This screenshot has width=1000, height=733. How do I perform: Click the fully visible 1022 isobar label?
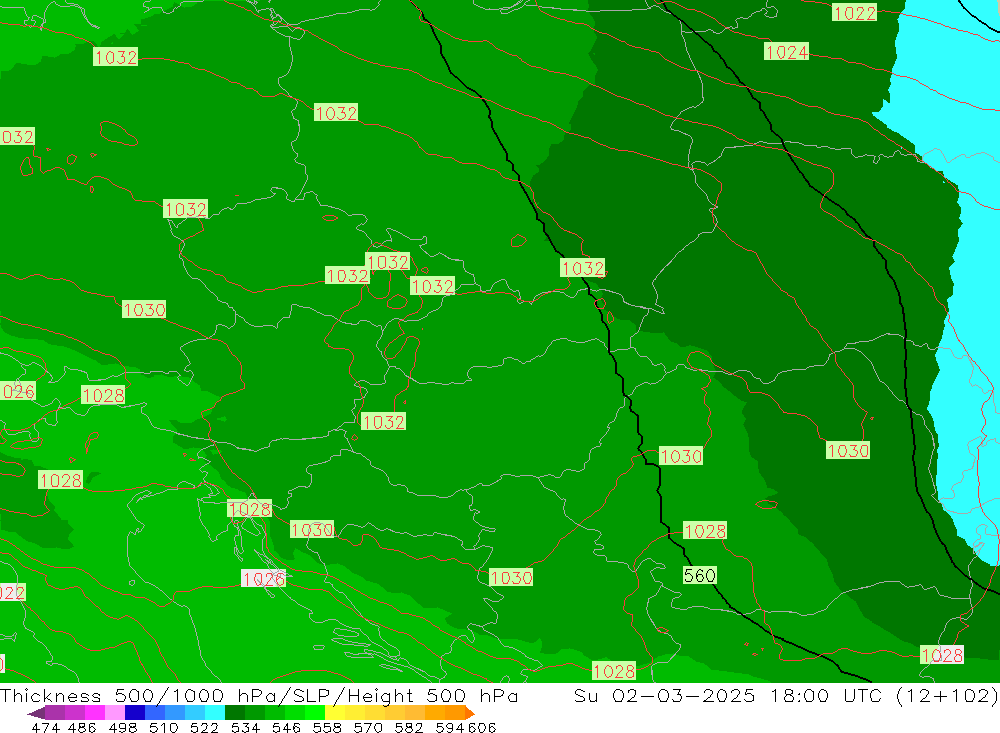click(x=855, y=12)
